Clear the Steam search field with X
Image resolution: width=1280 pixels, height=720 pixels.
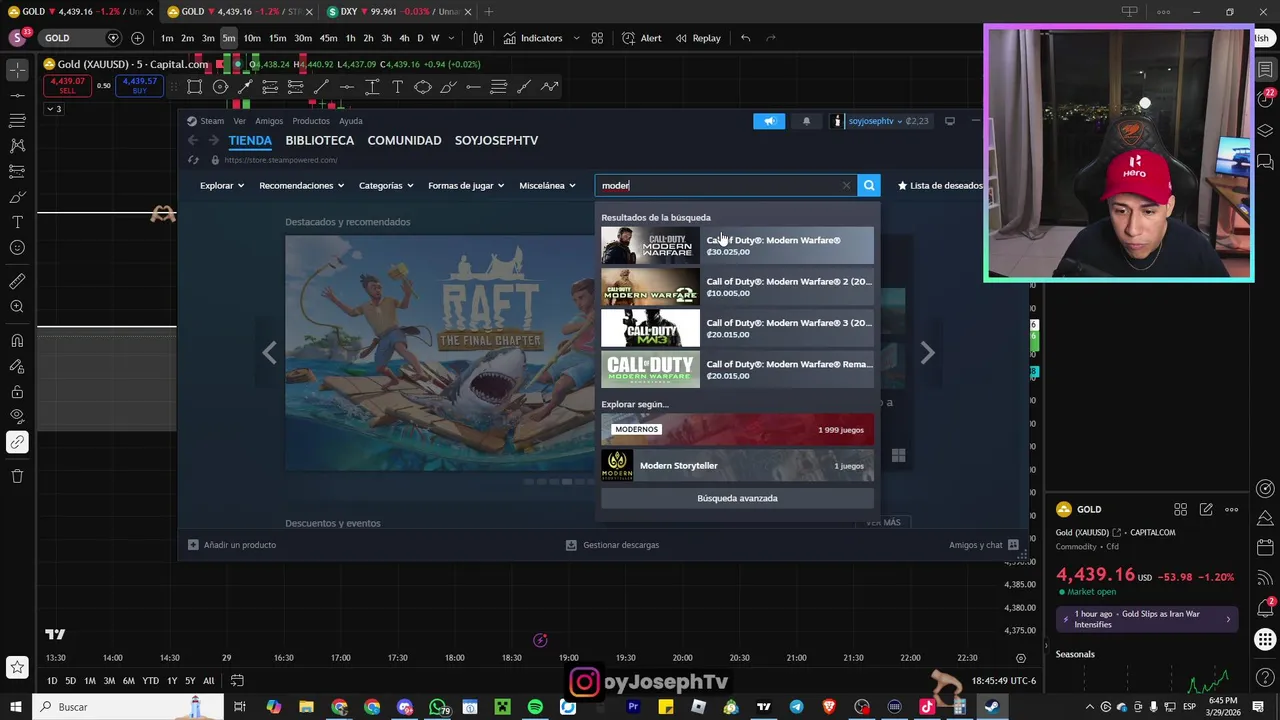pos(846,185)
